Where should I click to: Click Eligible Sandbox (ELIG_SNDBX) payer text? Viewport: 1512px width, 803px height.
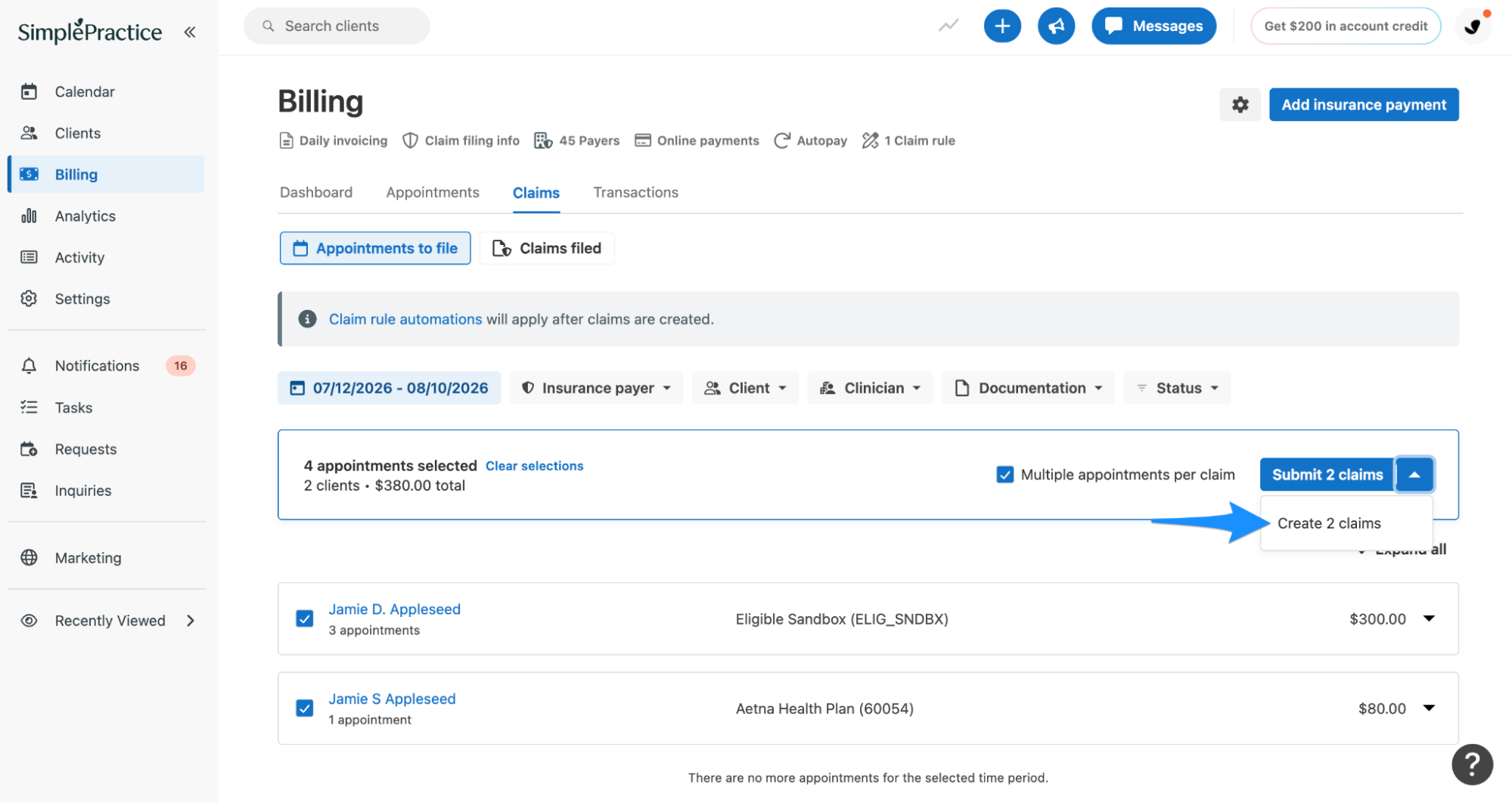point(842,619)
